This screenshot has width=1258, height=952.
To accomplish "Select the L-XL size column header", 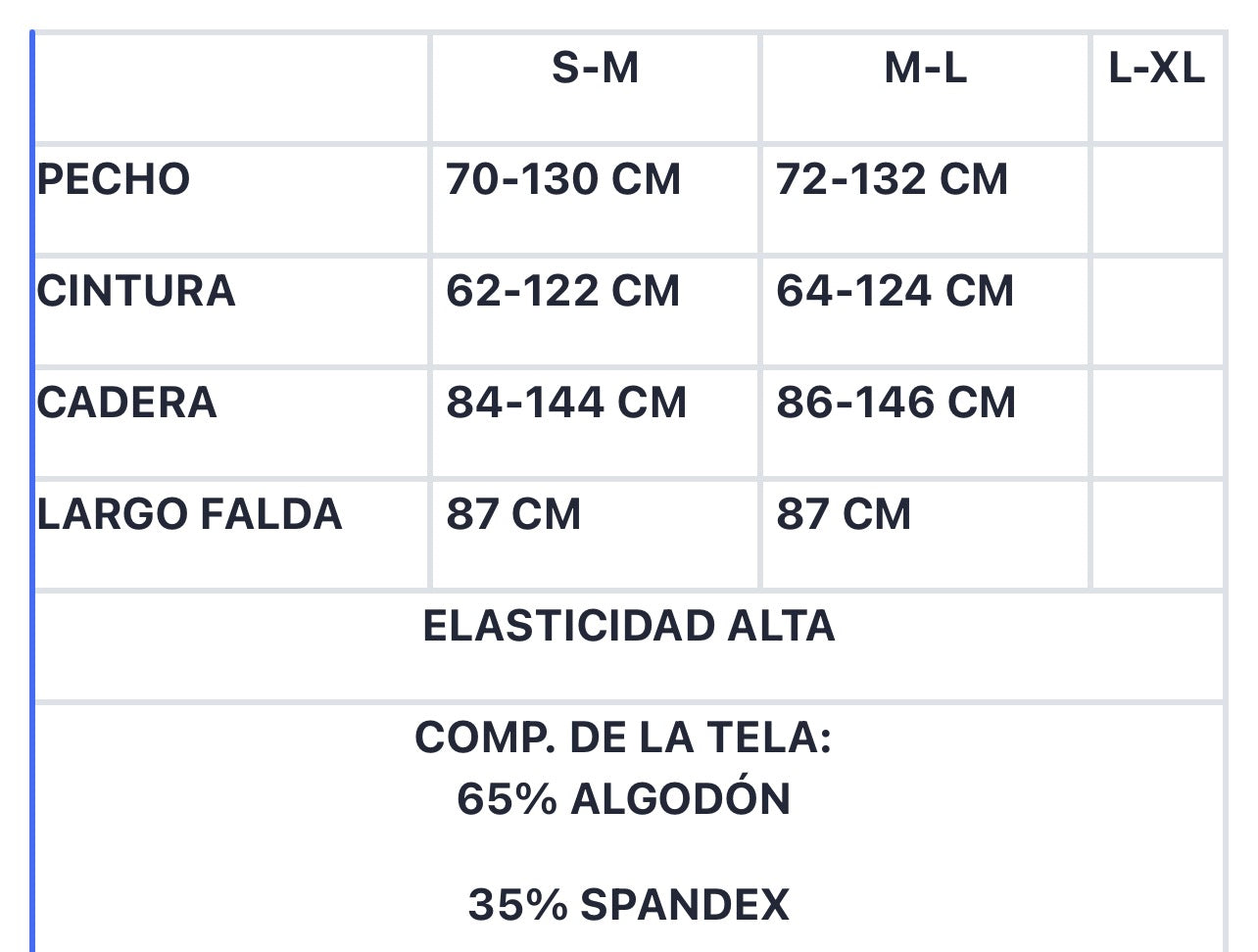I will [x=1157, y=69].
